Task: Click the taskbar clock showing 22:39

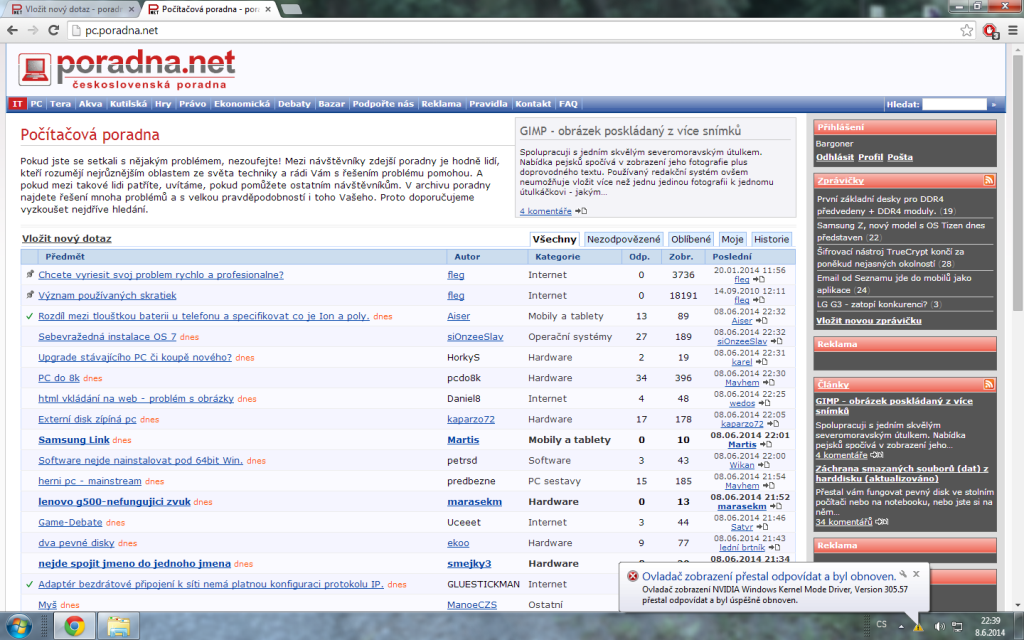Action: [x=990, y=626]
